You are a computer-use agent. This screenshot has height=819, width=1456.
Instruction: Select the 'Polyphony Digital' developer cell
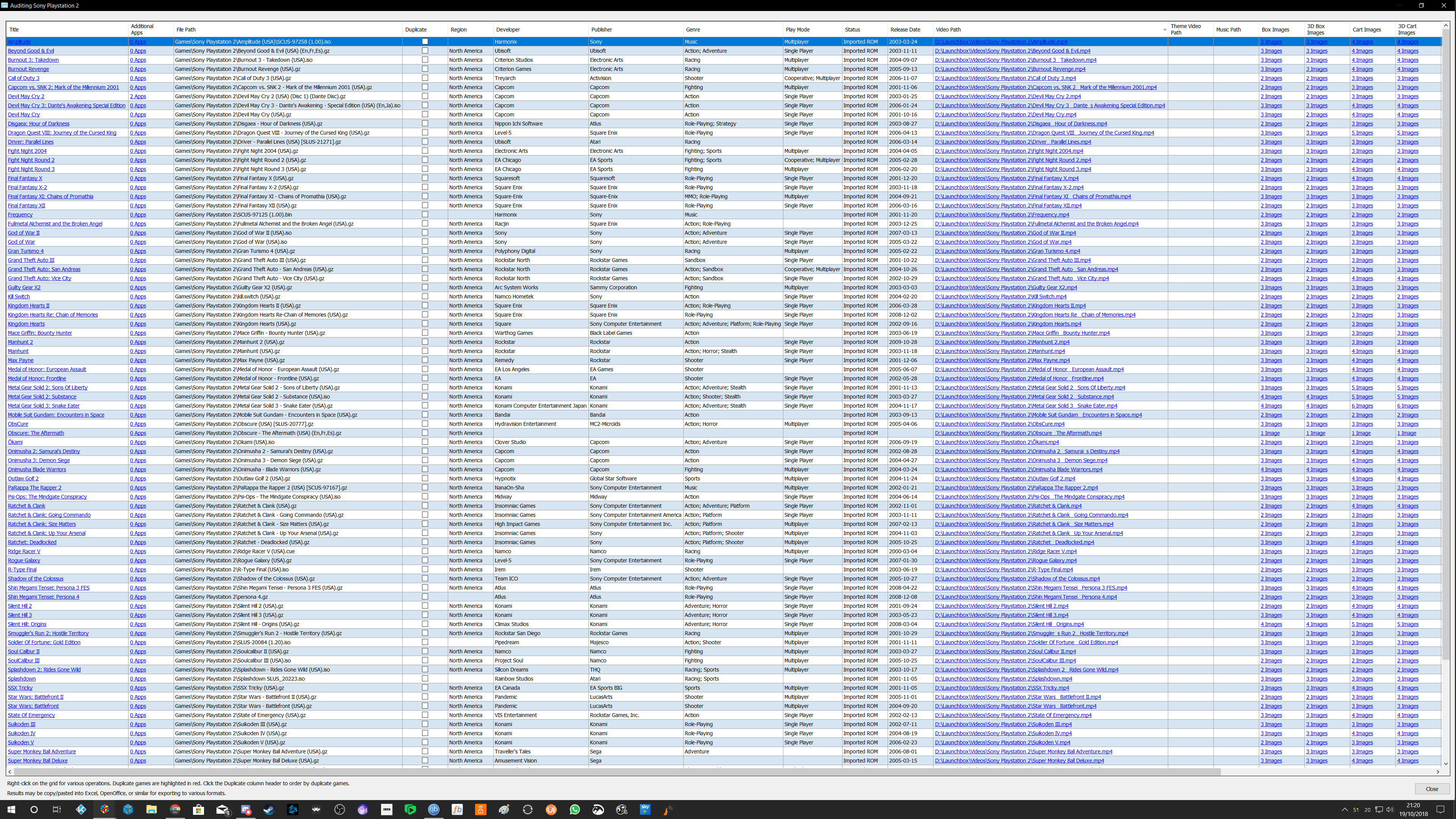(540, 251)
